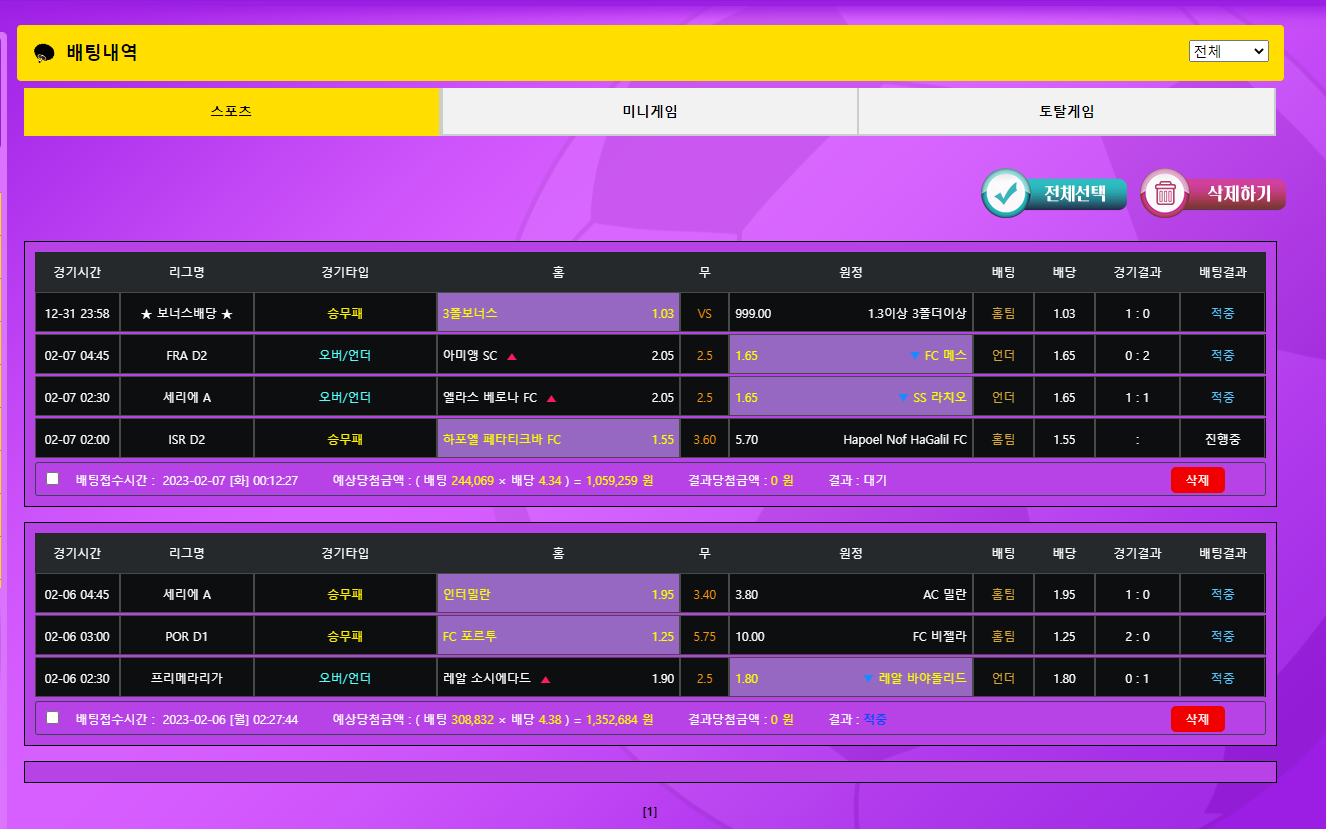
Task: Click blue down arrow beside FC 메스
Action: point(914,356)
